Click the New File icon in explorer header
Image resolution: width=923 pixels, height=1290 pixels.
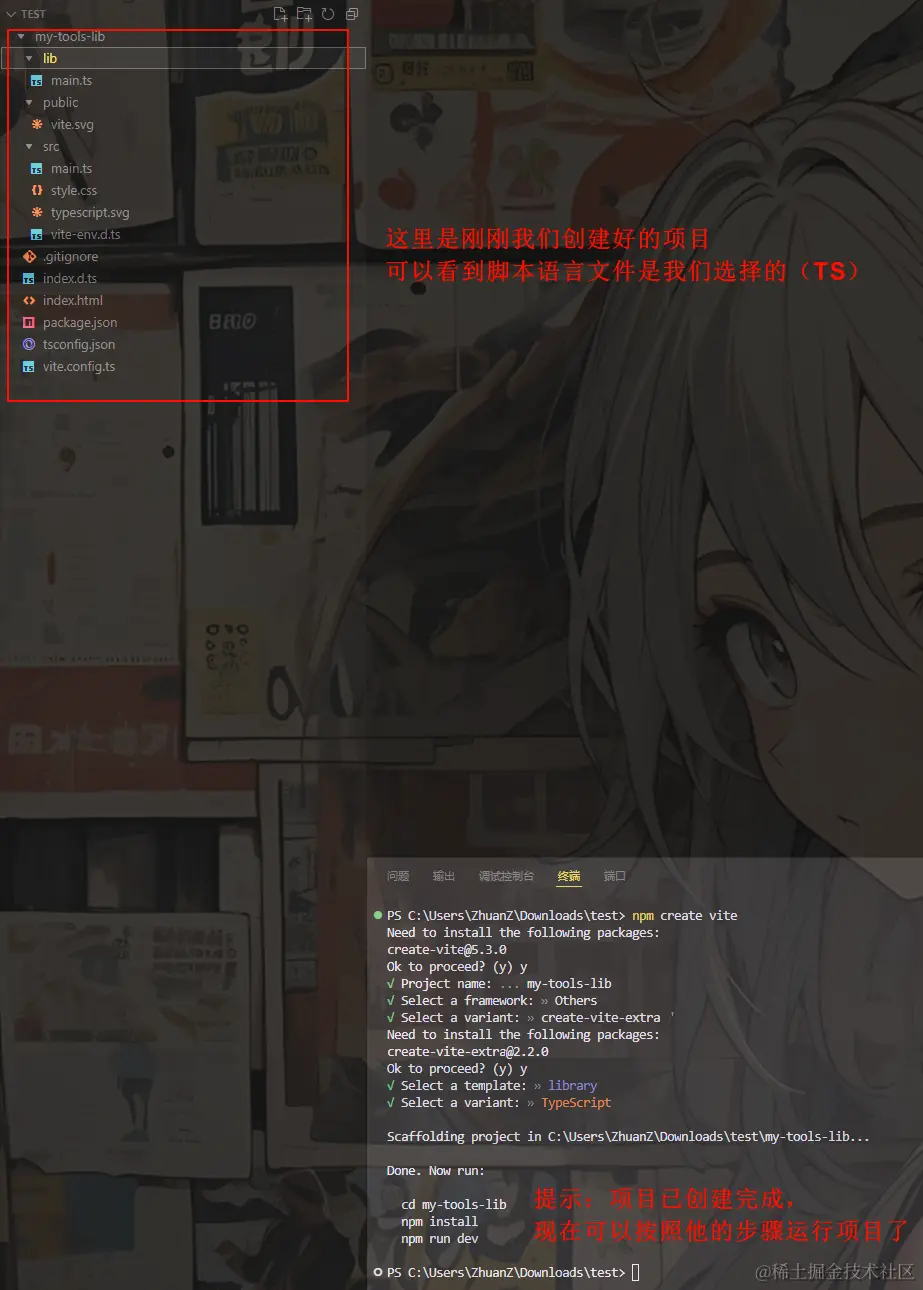pos(281,14)
